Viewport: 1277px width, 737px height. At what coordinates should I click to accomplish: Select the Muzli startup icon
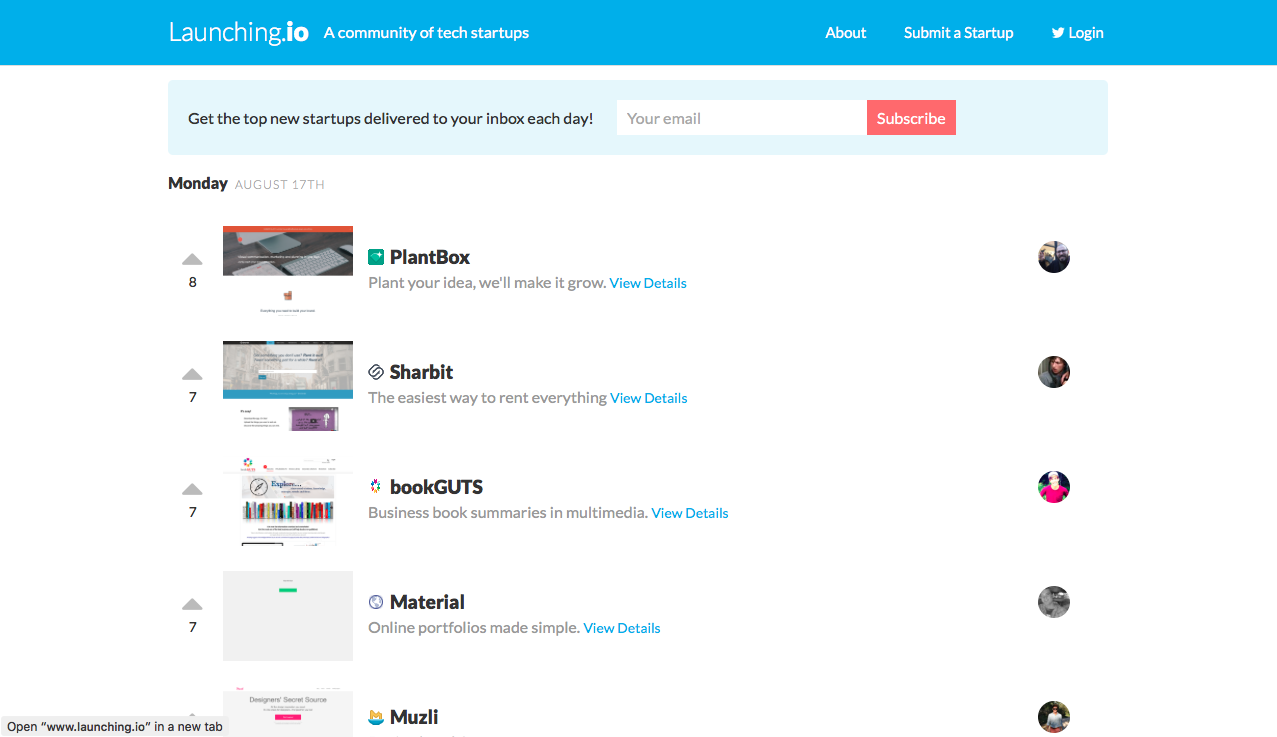[x=377, y=716]
